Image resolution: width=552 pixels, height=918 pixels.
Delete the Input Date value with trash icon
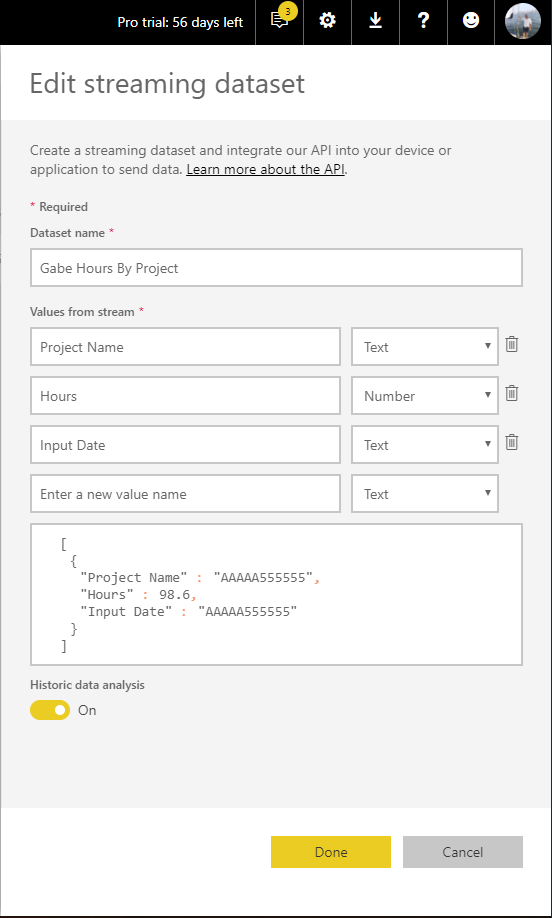(x=512, y=442)
